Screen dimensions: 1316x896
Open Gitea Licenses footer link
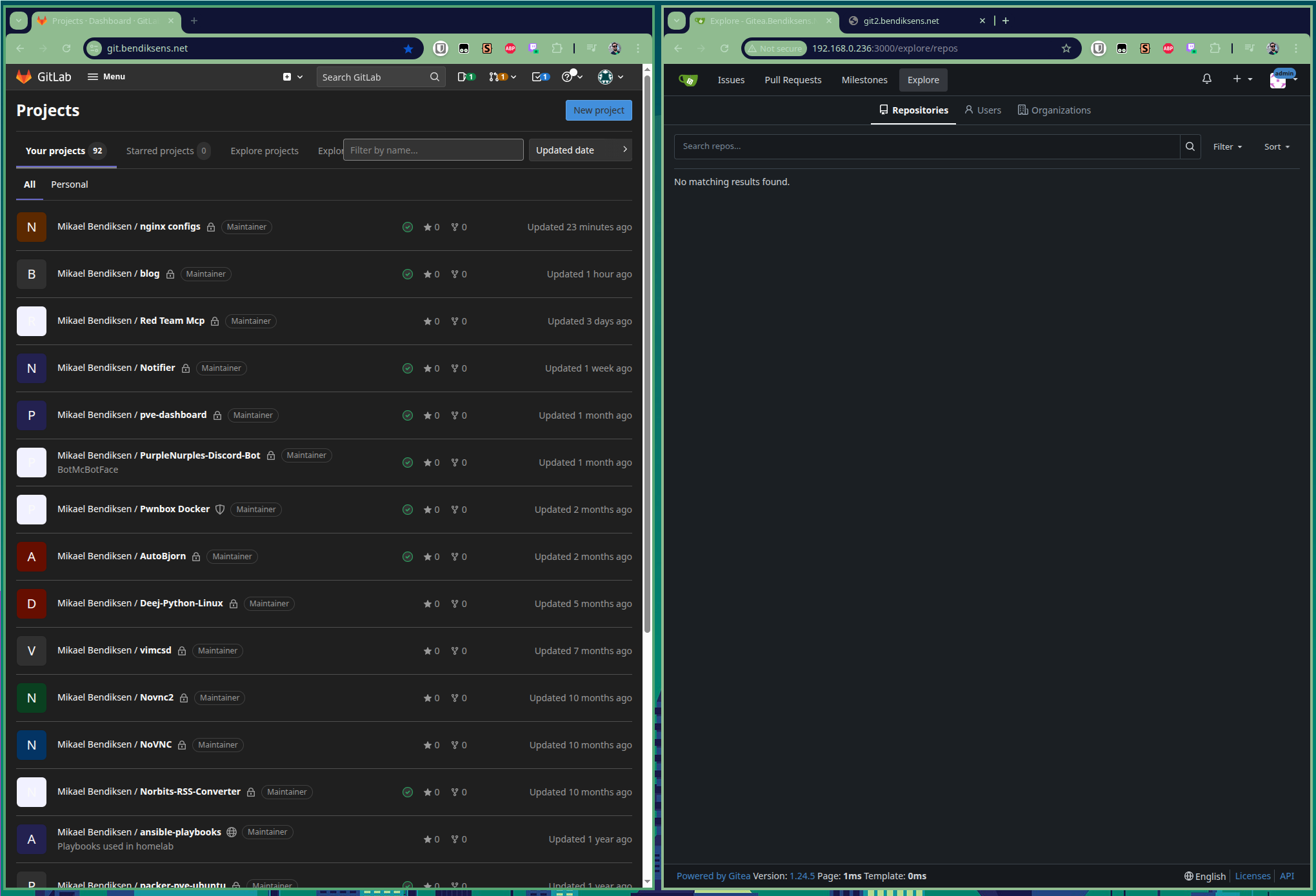click(1252, 876)
